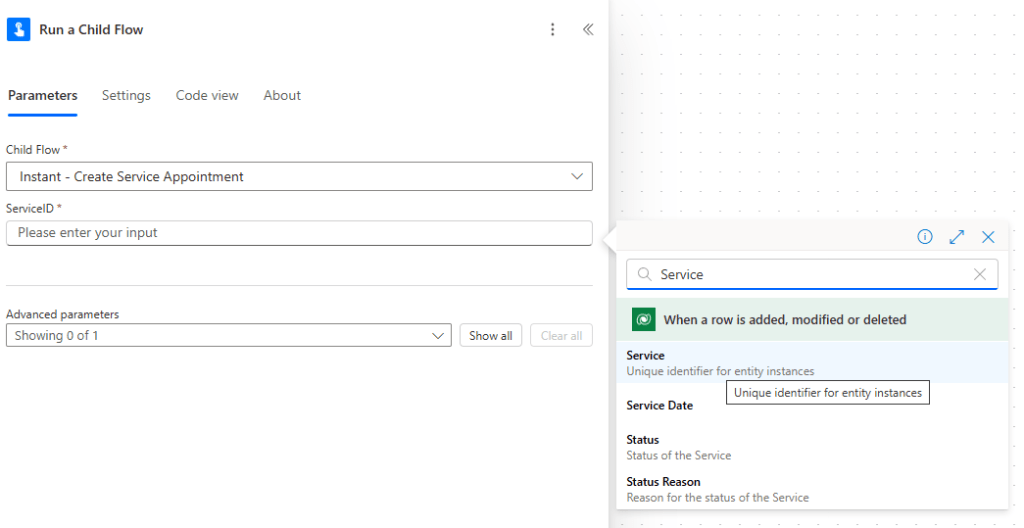Collapse the 'When a row is added' group
The height and width of the screenshot is (528, 1024).
785,320
